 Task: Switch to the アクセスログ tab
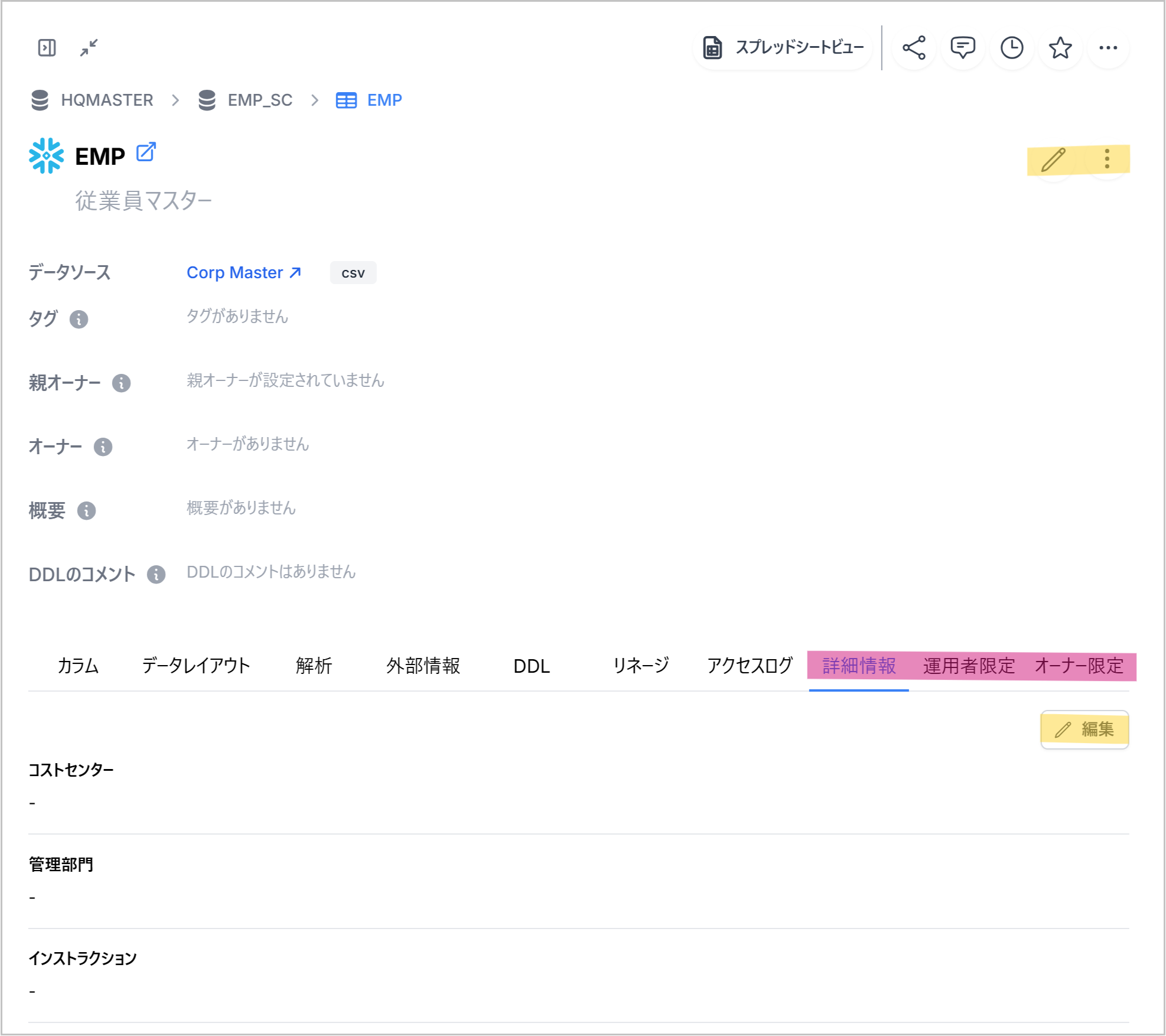click(750, 666)
